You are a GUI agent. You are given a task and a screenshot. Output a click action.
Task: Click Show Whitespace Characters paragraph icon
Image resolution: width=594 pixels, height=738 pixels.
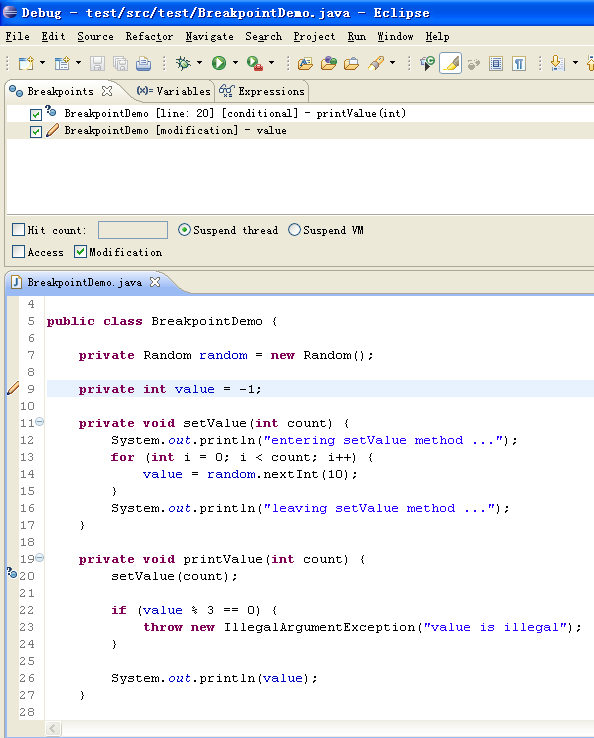click(x=519, y=63)
